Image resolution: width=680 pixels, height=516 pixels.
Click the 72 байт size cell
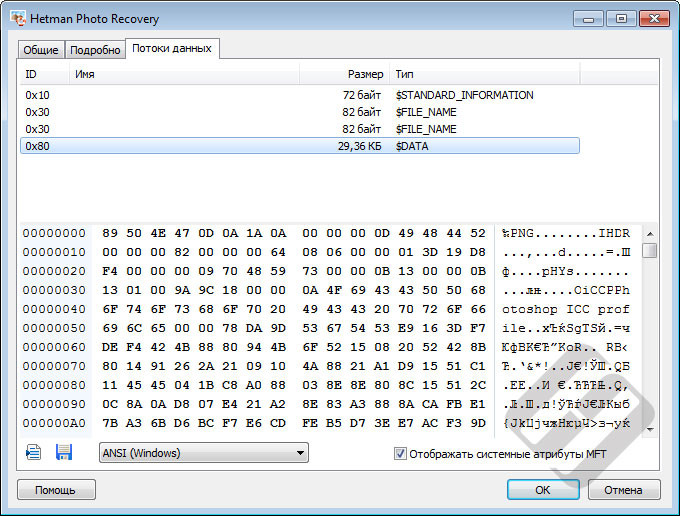click(362, 95)
